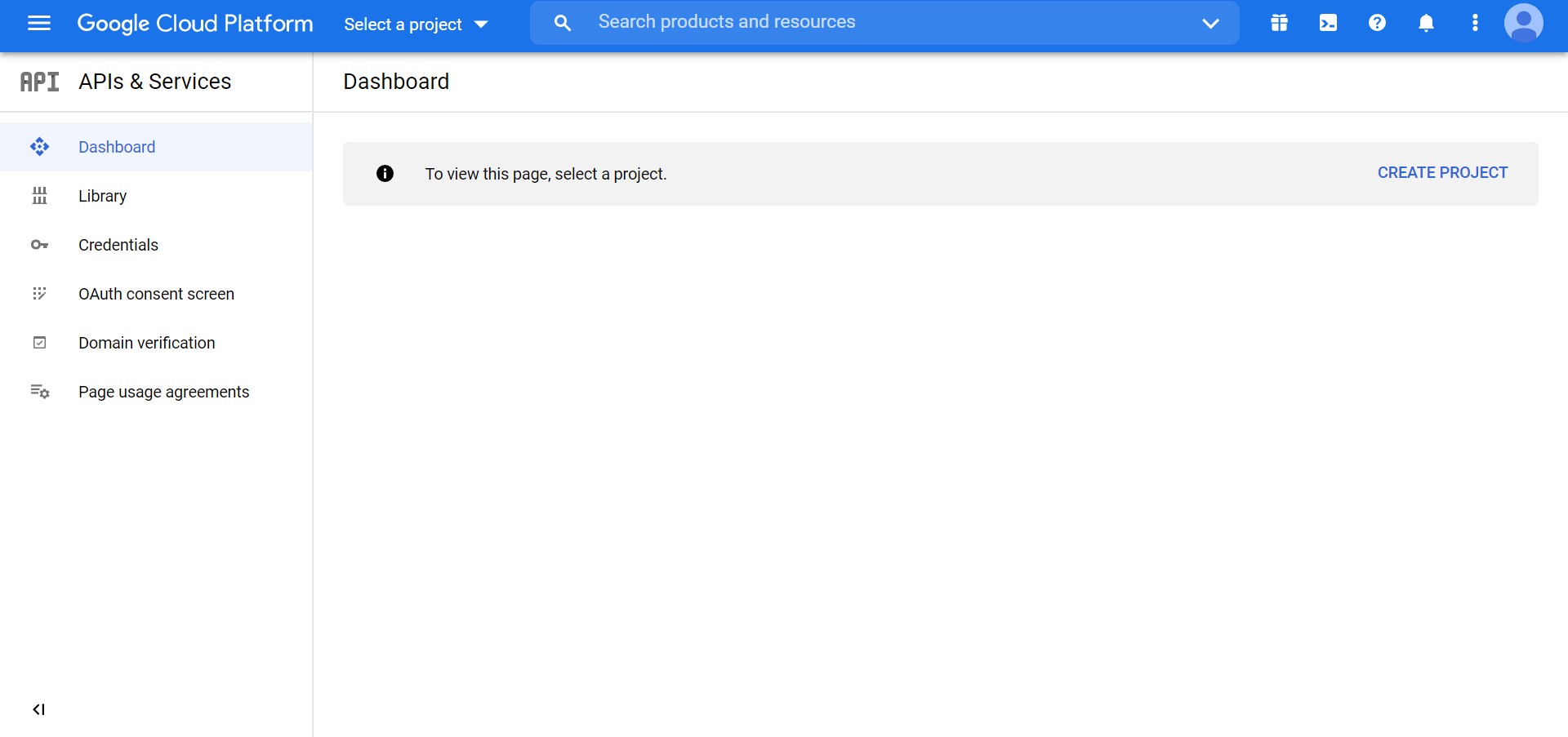Image resolution: width=1568 pixels, height=737 pixels.
Task: Open the three-dot settings menu
Action: pyautogui.click(x=1475, y=23)
